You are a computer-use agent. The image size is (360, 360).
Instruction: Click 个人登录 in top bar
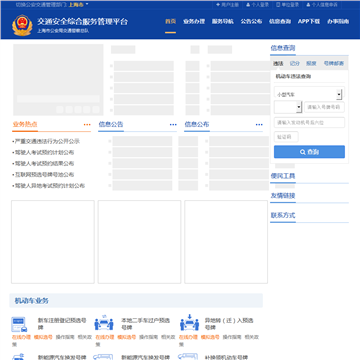pos(257,5)
